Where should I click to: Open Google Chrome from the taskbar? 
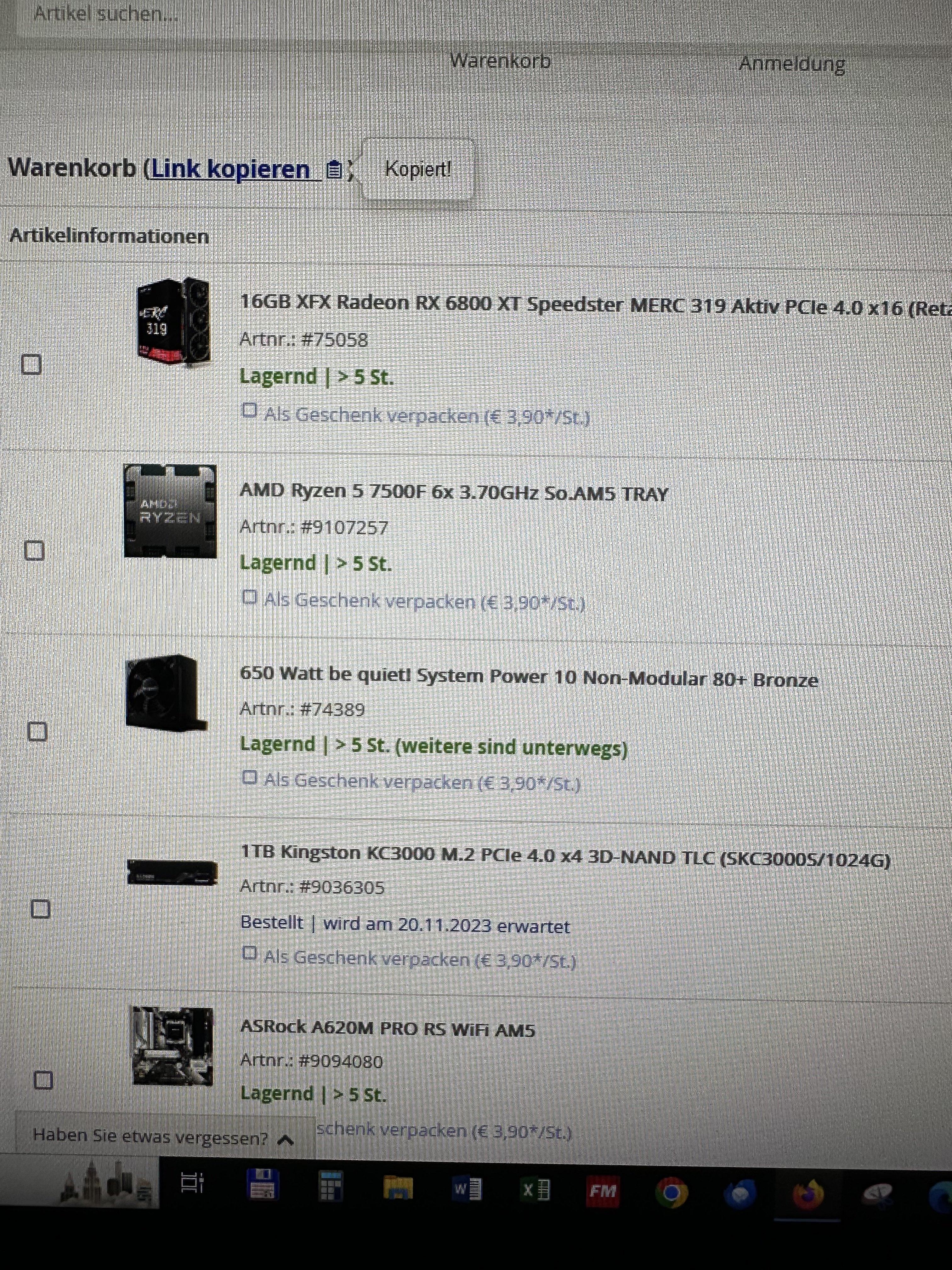coord(671,1193)
